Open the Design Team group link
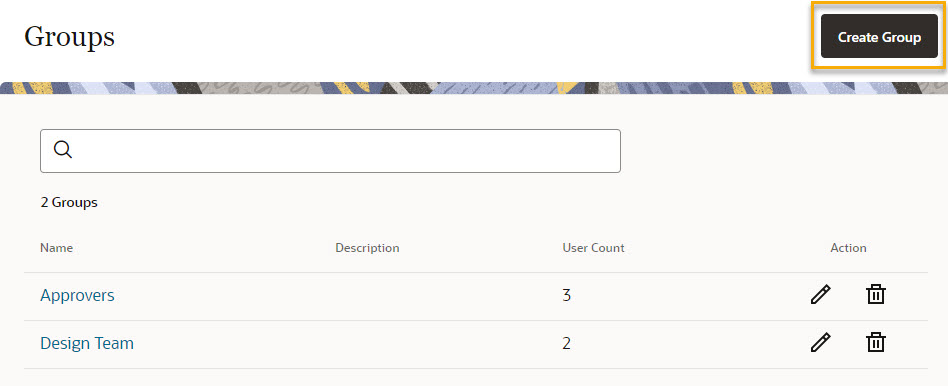Screen dimensions: 948x386 (86, 343)
